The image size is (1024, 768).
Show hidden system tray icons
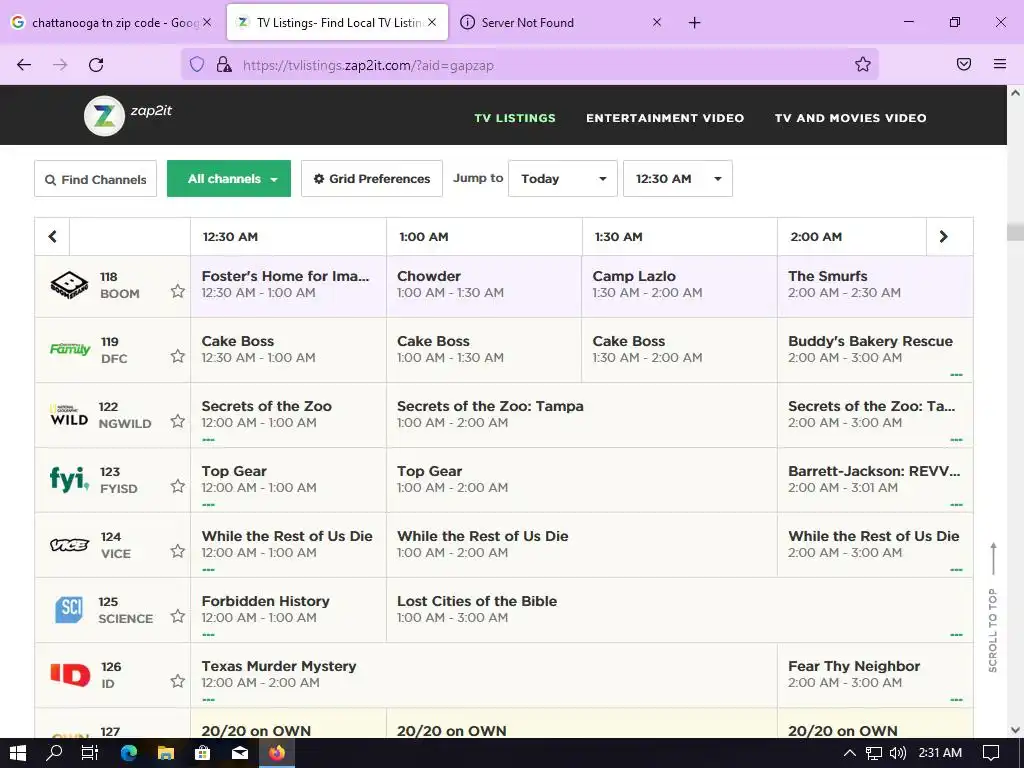[850, 753]
